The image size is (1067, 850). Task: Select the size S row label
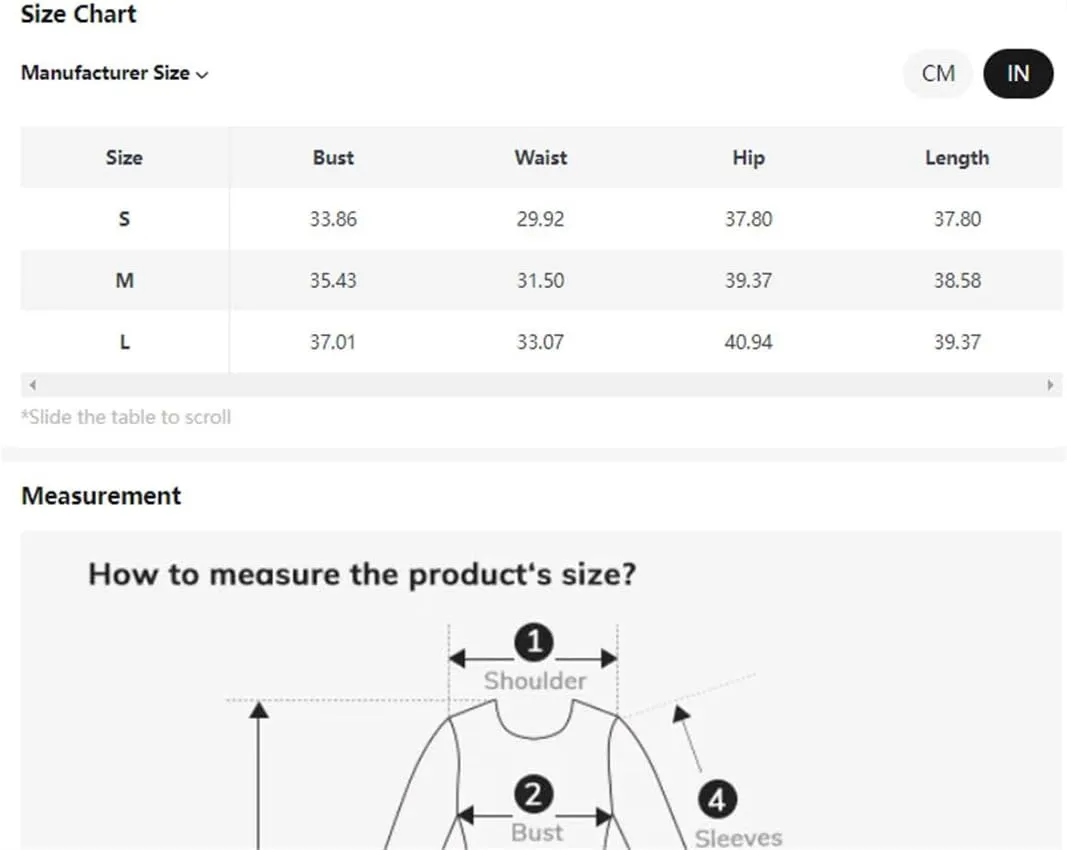[124, 219]
